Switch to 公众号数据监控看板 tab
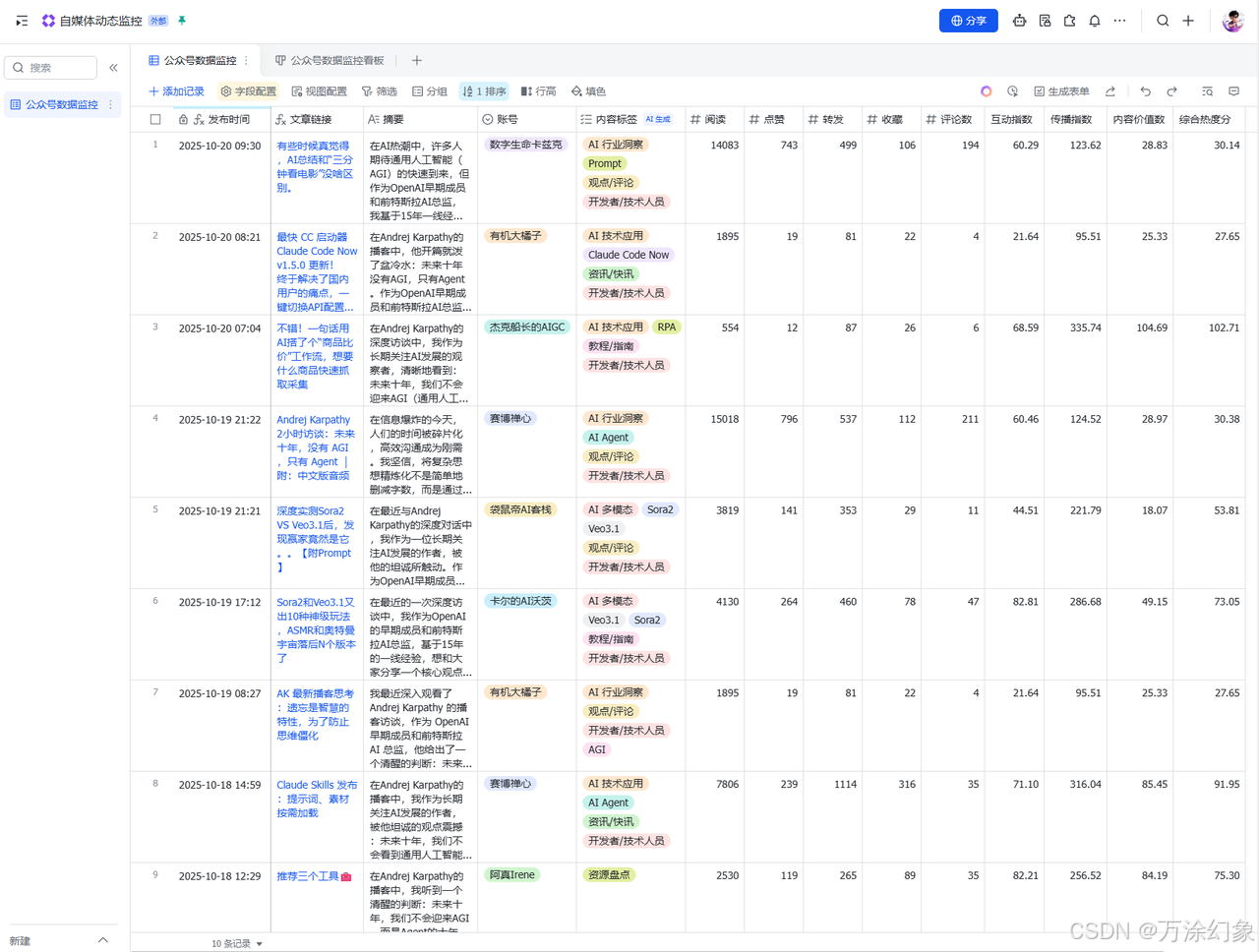Screen dimensions: 1259x952 click(330, 61)
